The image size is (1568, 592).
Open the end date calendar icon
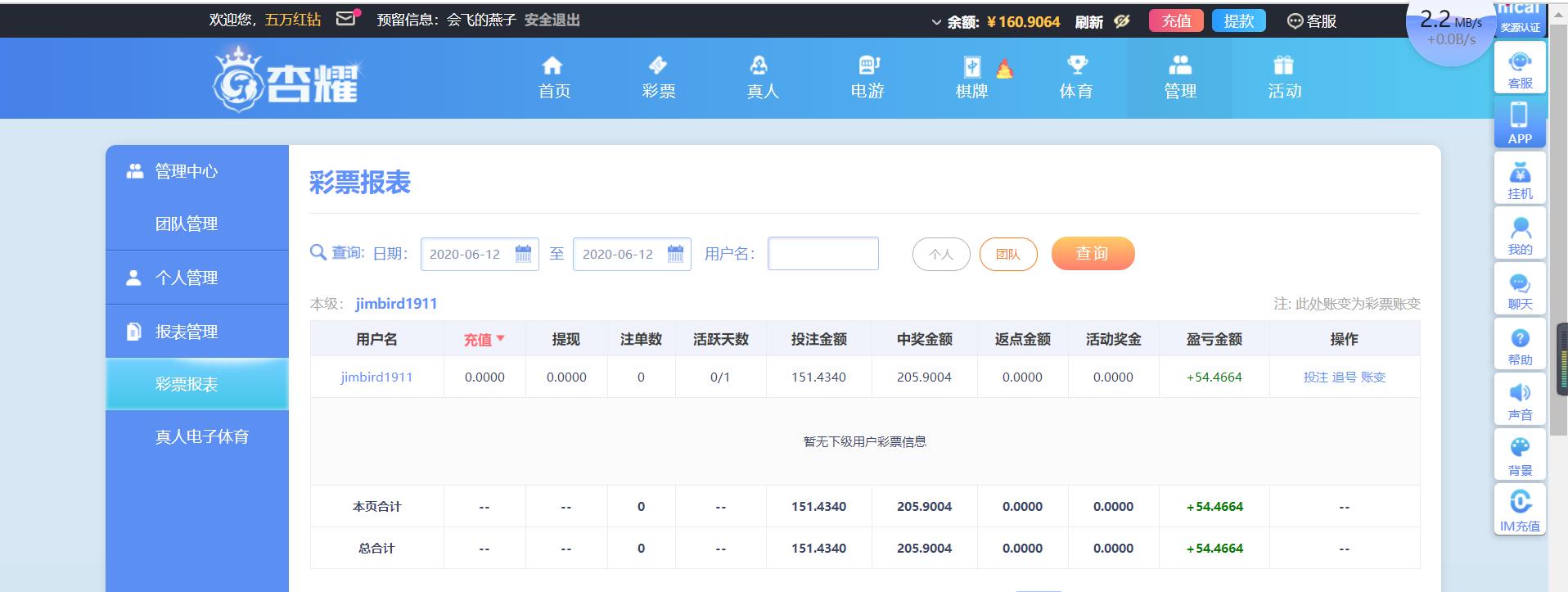click(x=675, y=254)
